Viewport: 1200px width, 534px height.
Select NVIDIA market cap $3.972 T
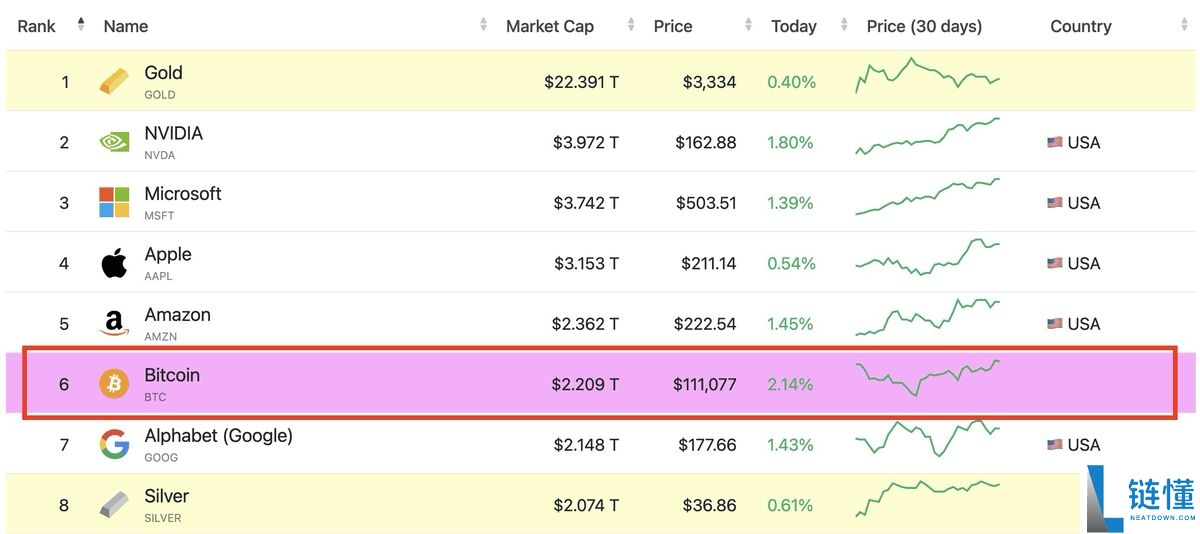pyautogui.click(x=586, y=142)
